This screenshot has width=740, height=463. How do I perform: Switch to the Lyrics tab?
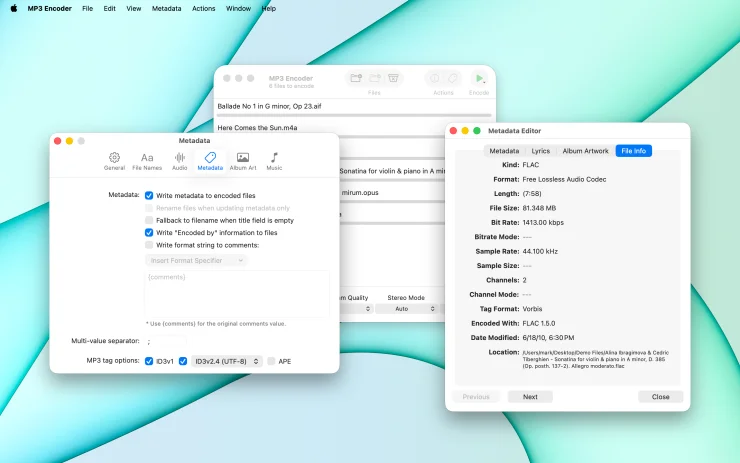coord(540,151)
